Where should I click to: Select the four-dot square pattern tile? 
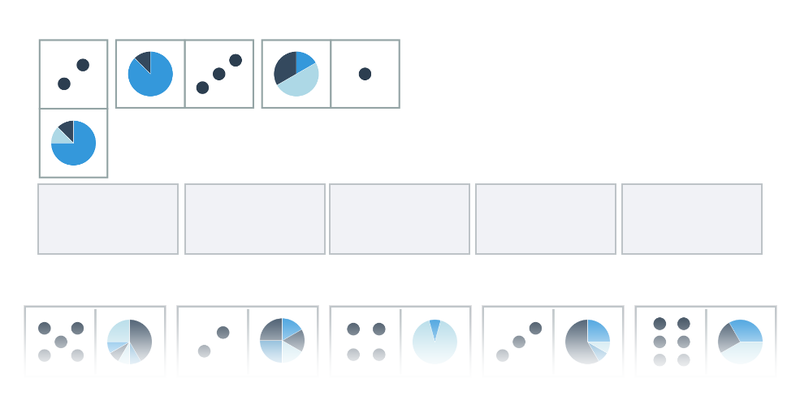pos(366,341)
